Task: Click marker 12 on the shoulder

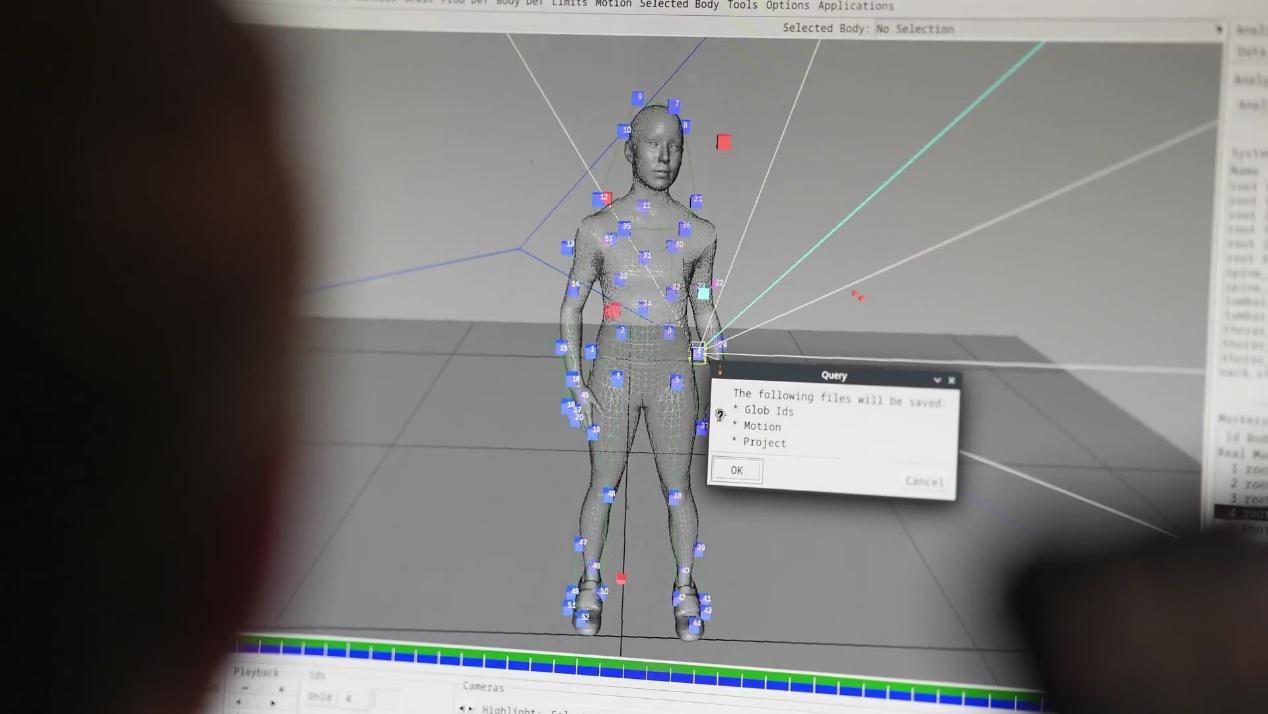Action: click(x=602, y=199)
